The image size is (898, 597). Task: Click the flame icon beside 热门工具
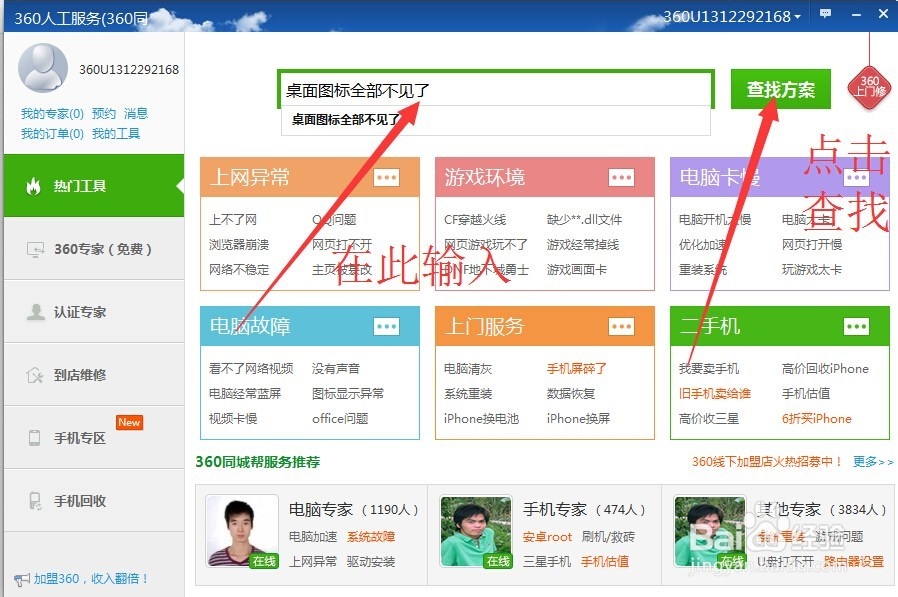(x=34, y=186)
